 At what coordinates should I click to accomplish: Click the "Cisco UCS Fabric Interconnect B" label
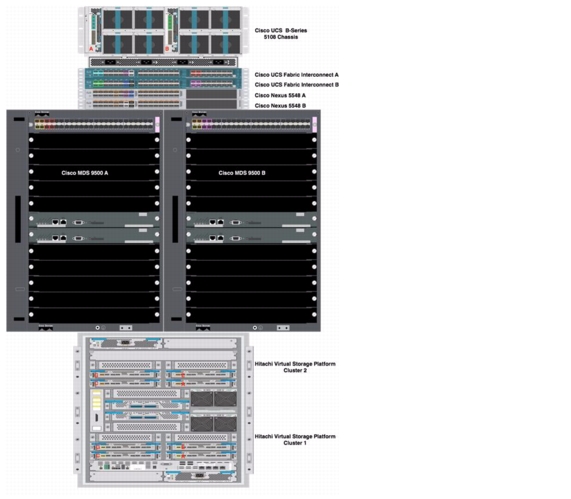(296, 85)
